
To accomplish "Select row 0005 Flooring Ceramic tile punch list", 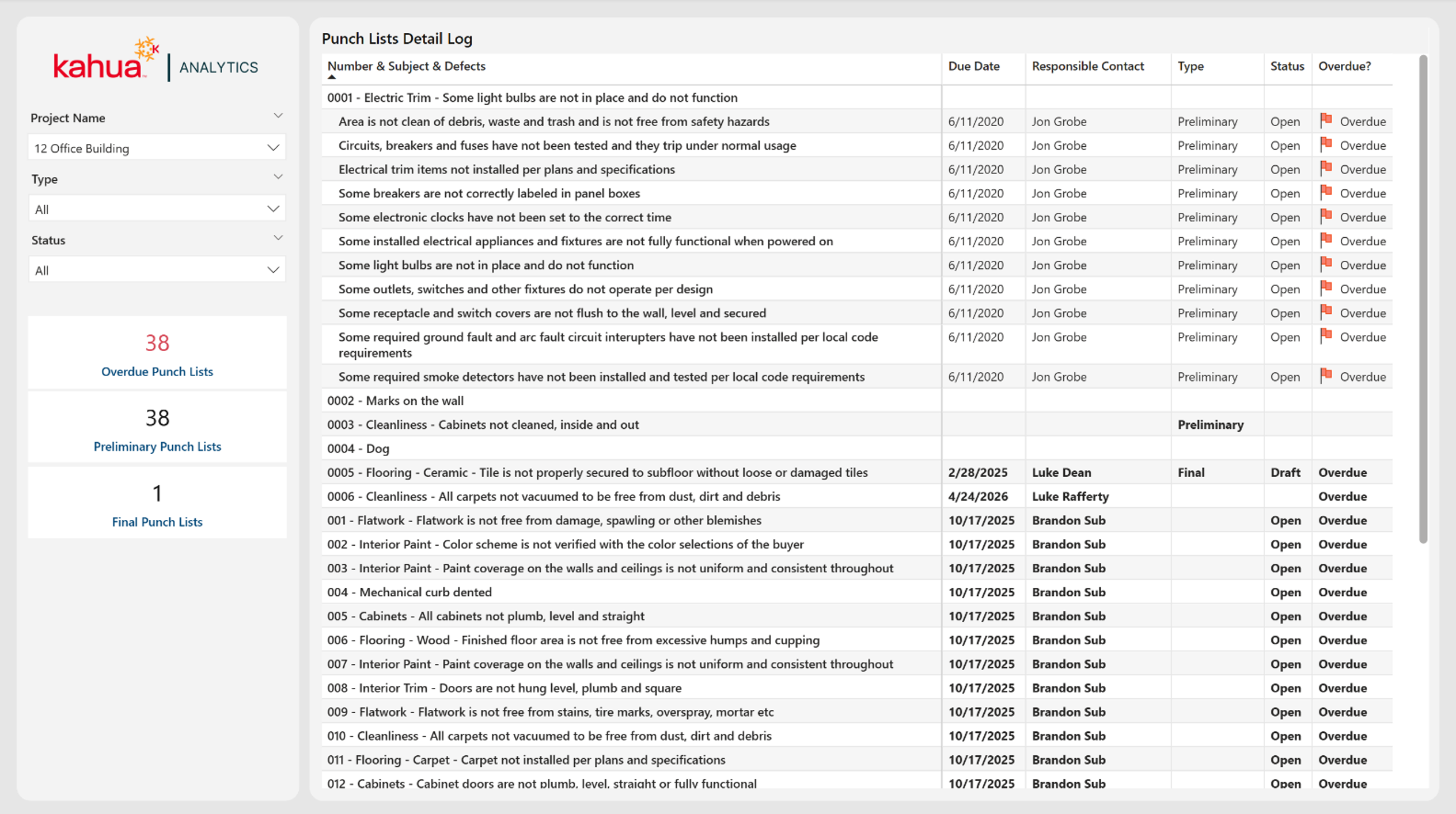I will [857, 472].
